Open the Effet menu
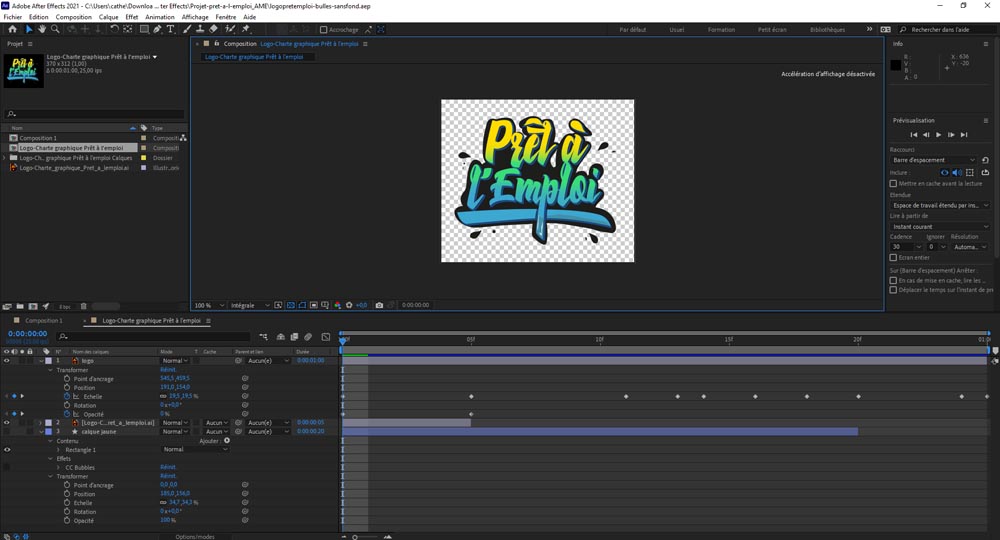This screenshot has height=540, width=1000. point(132,17)
